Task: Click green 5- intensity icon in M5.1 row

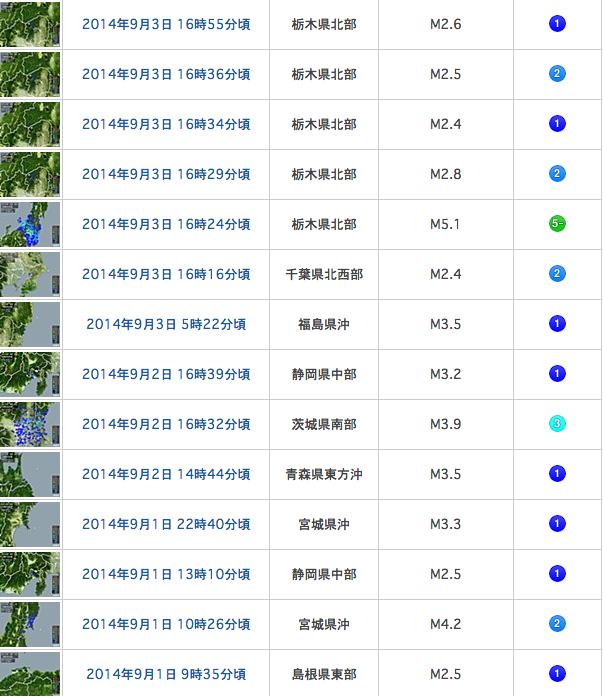Action: pos(557,223)
